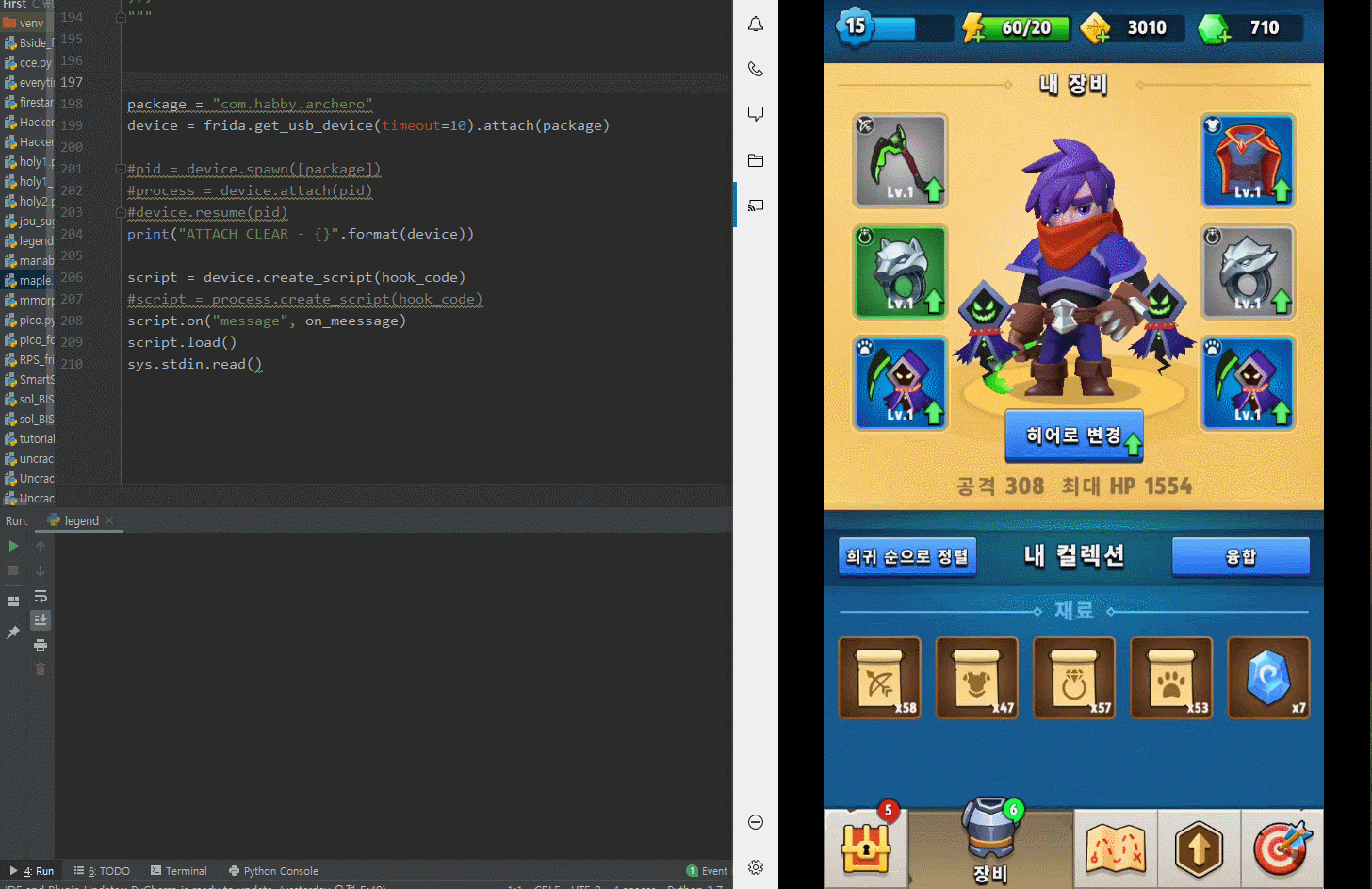
Task: Click the green gem plus icon
Action: (1214, 29)
